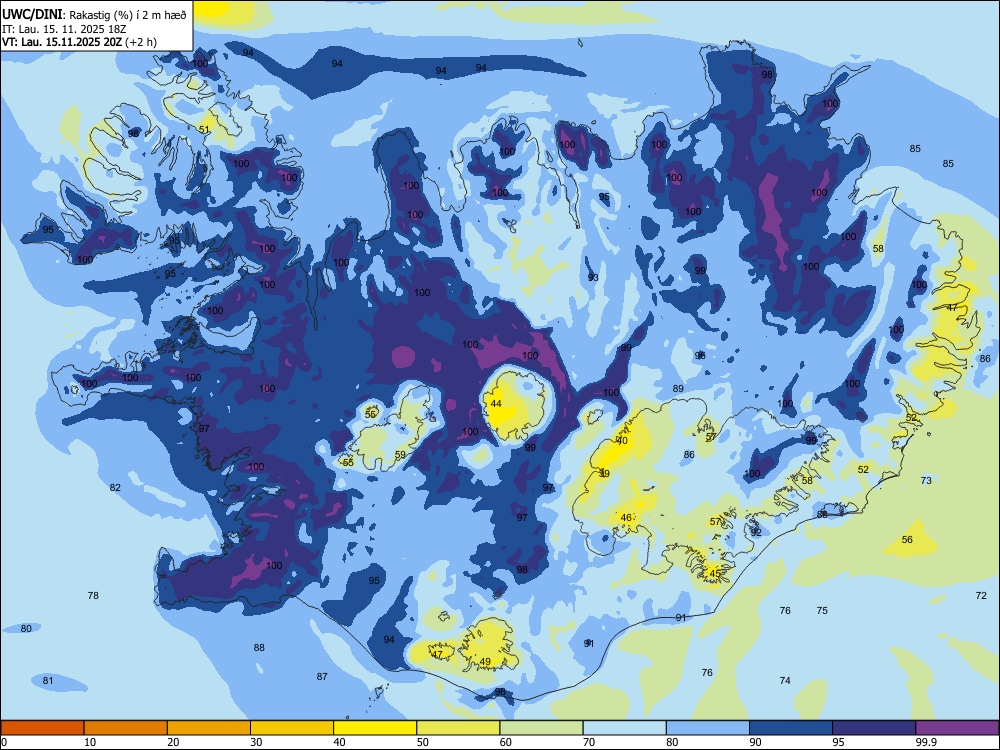Screen dimensions: 1000x750
Task: Click the humidity value 78 west of Iceland
Action: point(93,595)
